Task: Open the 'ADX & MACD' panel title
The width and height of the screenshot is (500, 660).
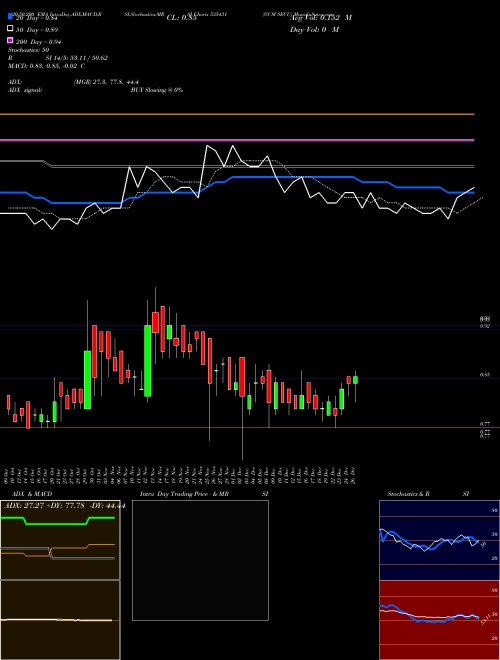Action: (x=32, y=494)
